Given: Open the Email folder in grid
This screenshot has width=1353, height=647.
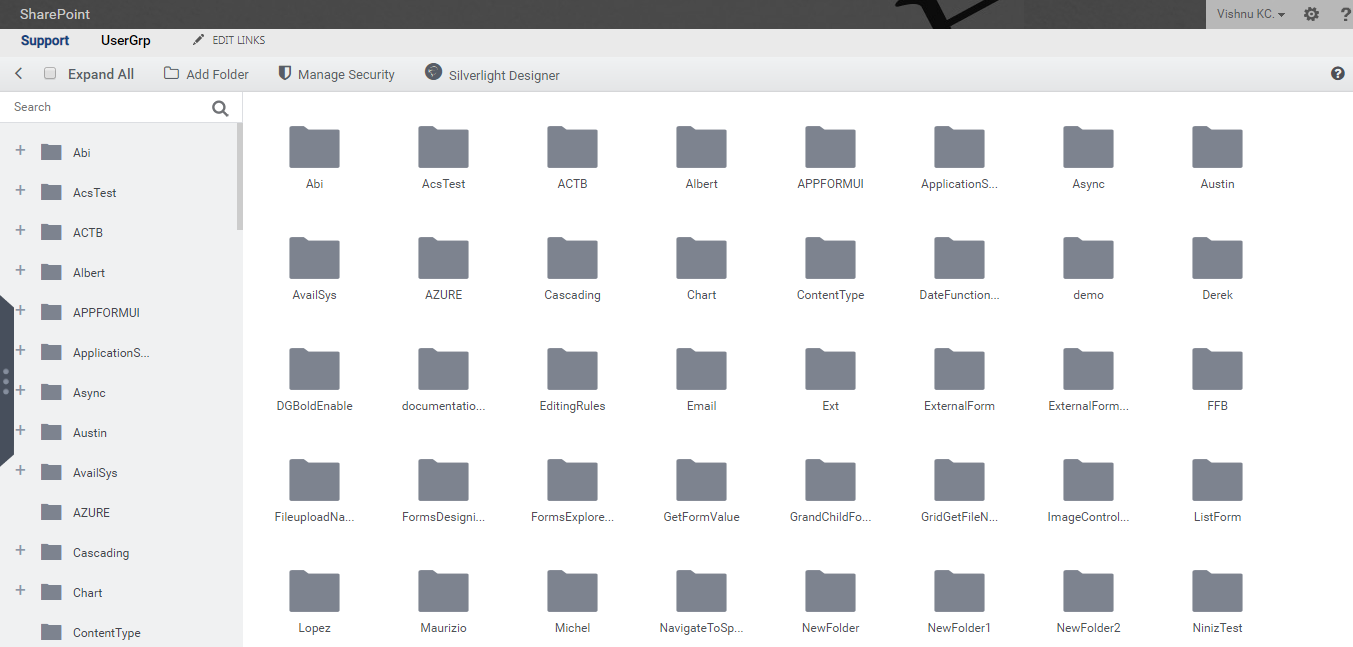Looking at the screenshot, I should [701, 378].
